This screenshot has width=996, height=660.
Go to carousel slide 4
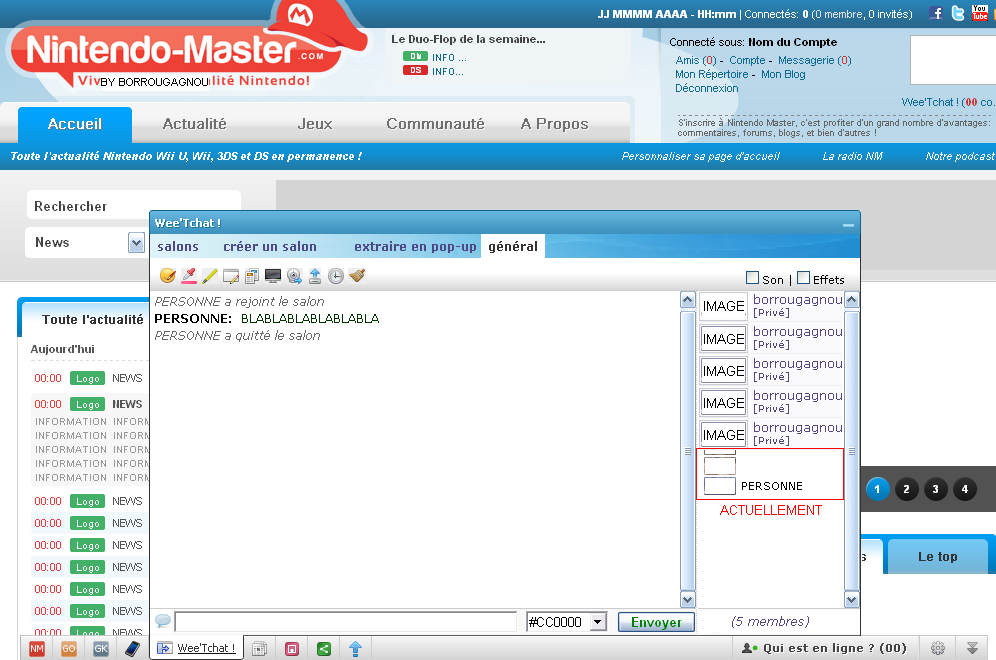tap(965, 489)
